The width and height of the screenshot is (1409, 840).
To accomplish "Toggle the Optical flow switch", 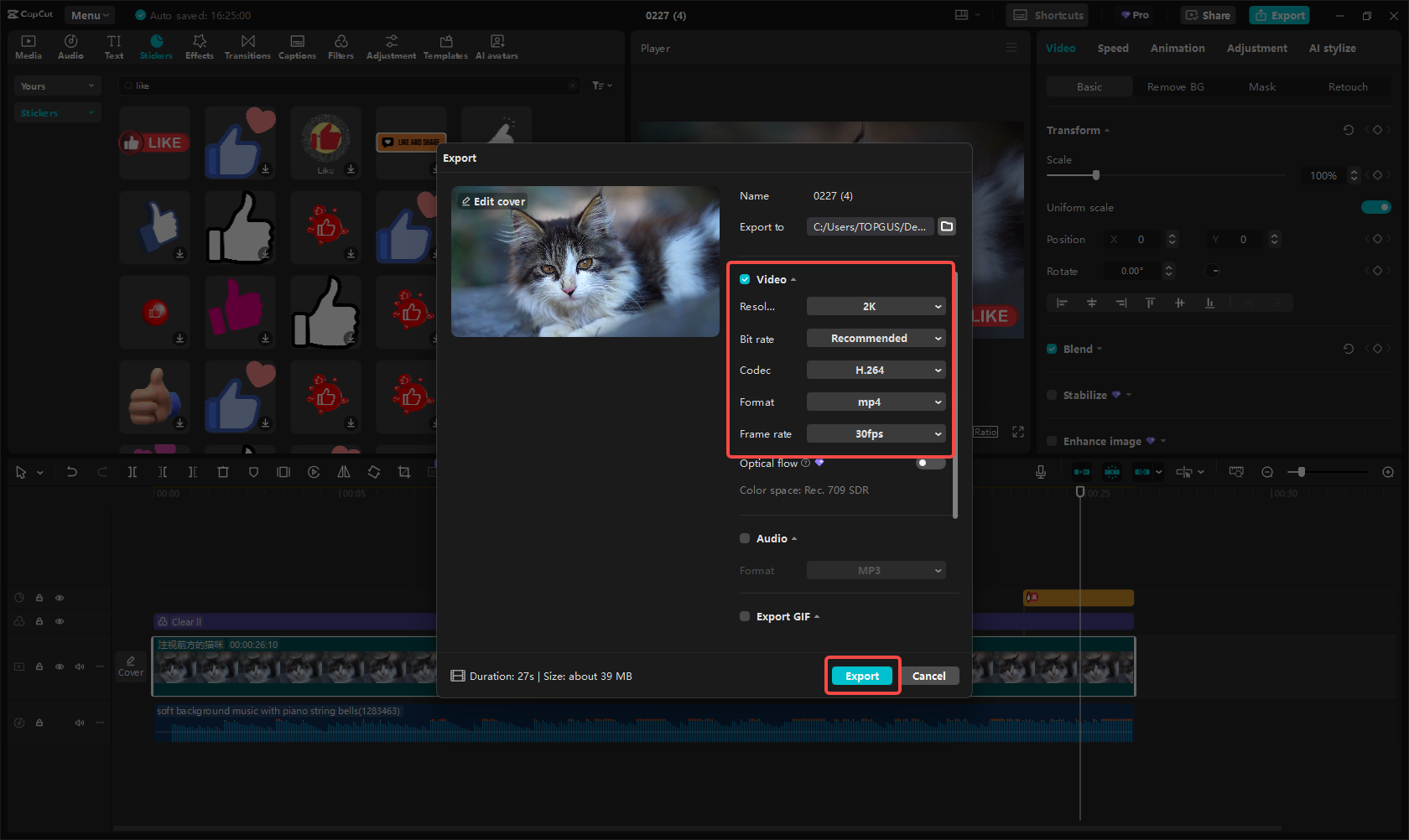I will click(x=929, y=463).
